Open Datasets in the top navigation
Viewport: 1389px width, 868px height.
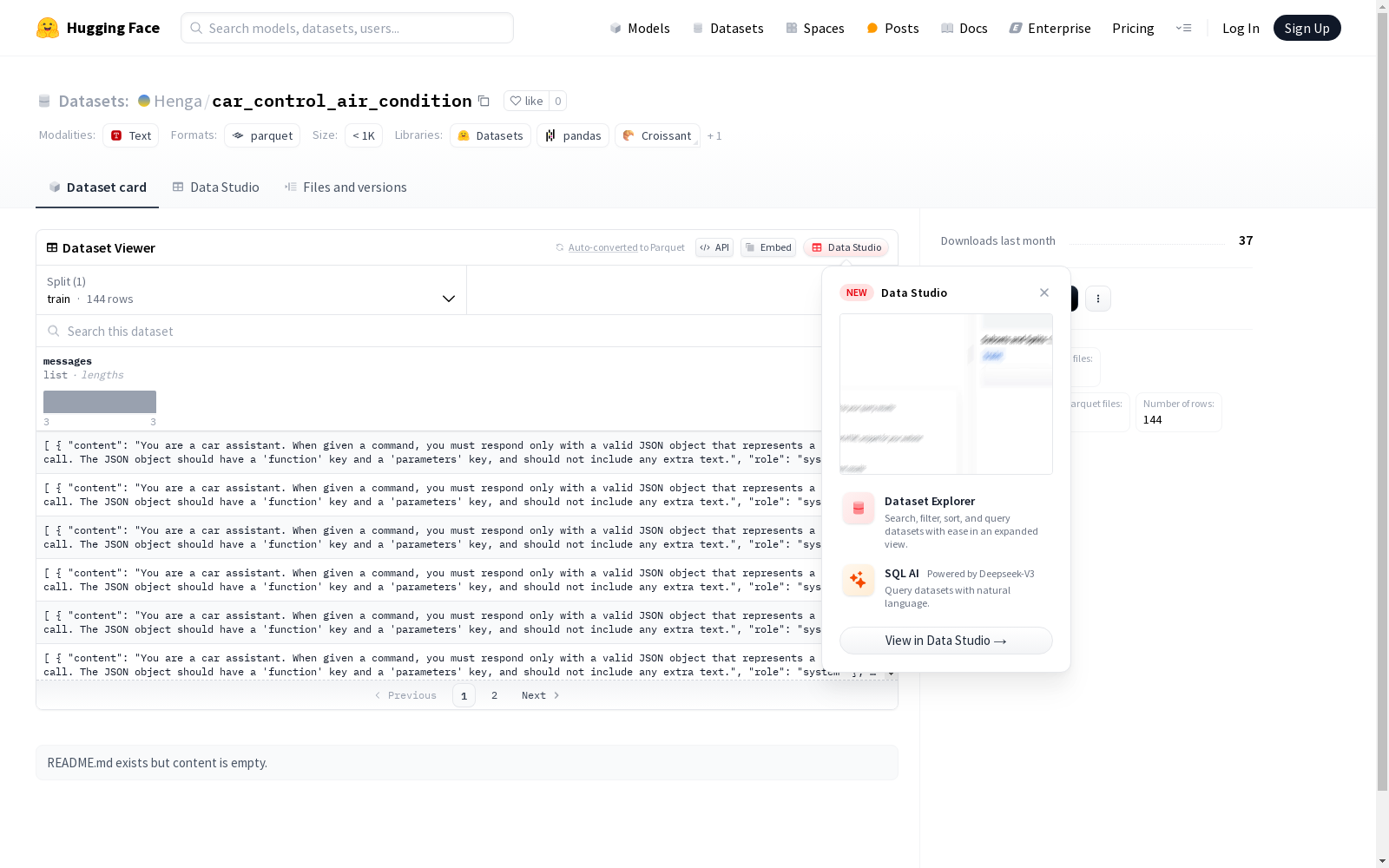click(x=727, y=28)
